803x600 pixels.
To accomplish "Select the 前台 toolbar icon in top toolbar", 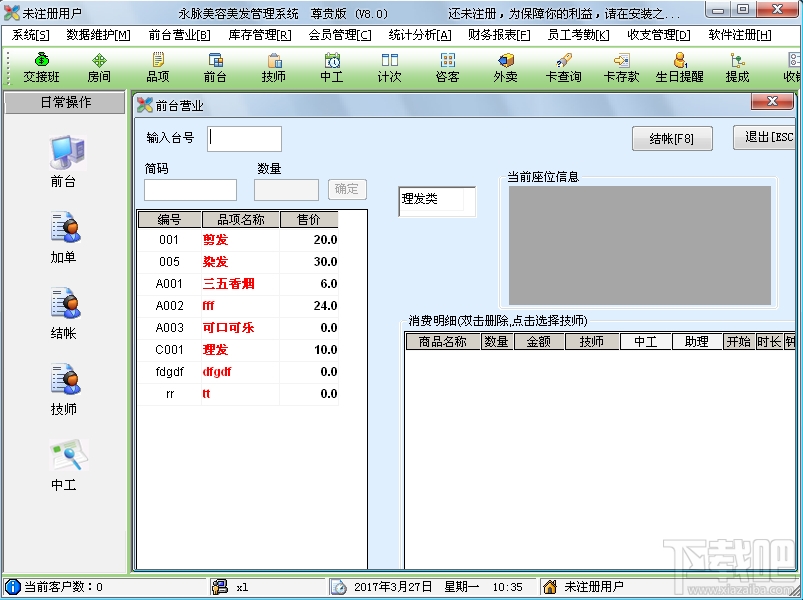I will [x=215, y=68].
